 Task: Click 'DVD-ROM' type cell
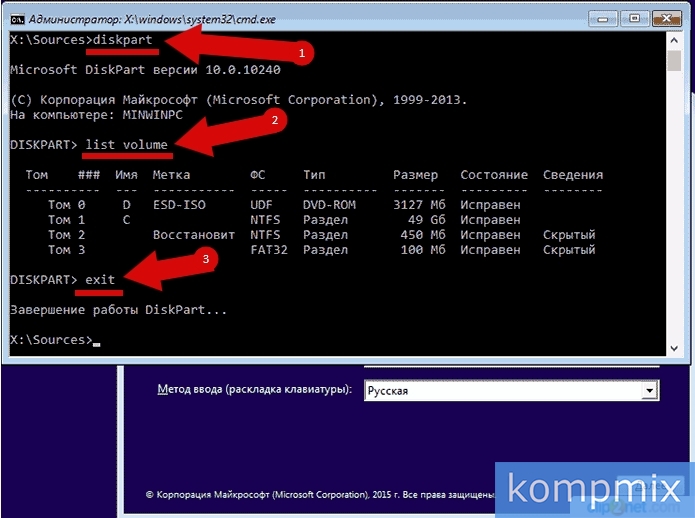[x=329, y=205]
